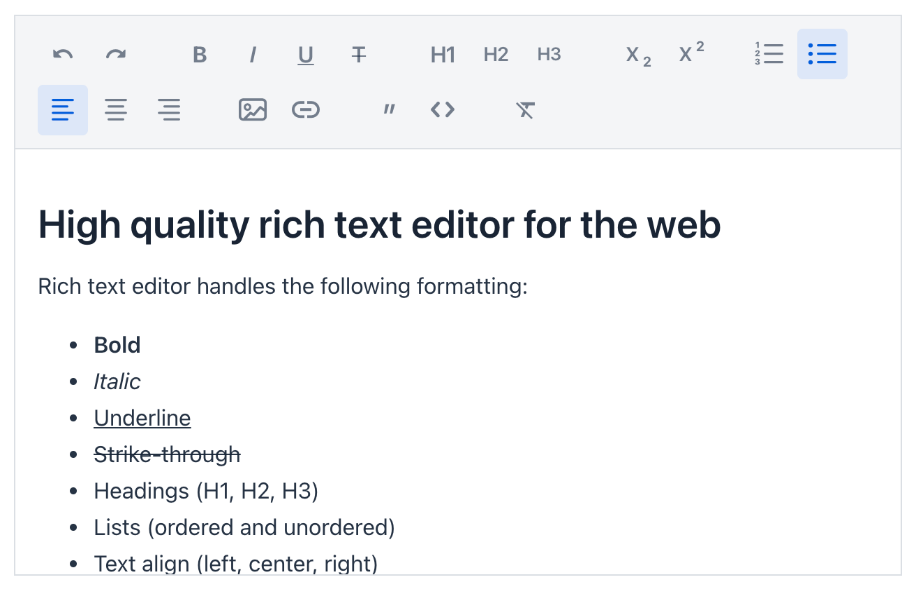This screenshot has height=589, width=916.
Task: Insert a code block
Action: pos(443,110)
